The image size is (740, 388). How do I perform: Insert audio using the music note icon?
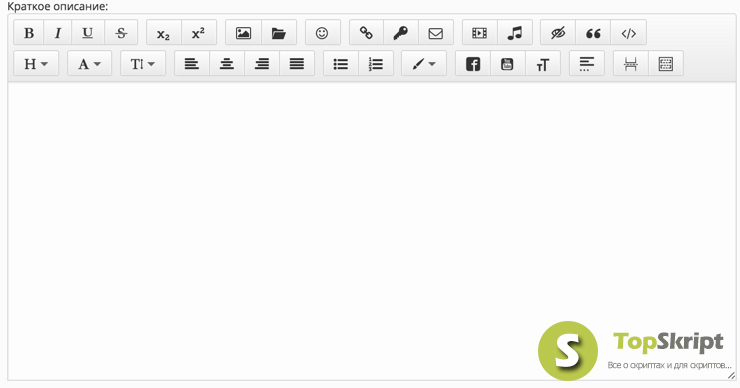[x=515, y=33]
